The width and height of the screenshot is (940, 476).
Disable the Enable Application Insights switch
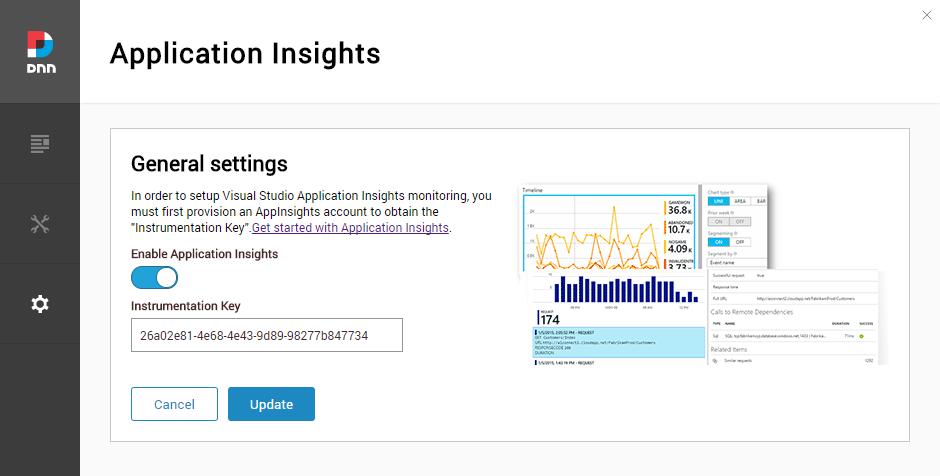[154, 277]
